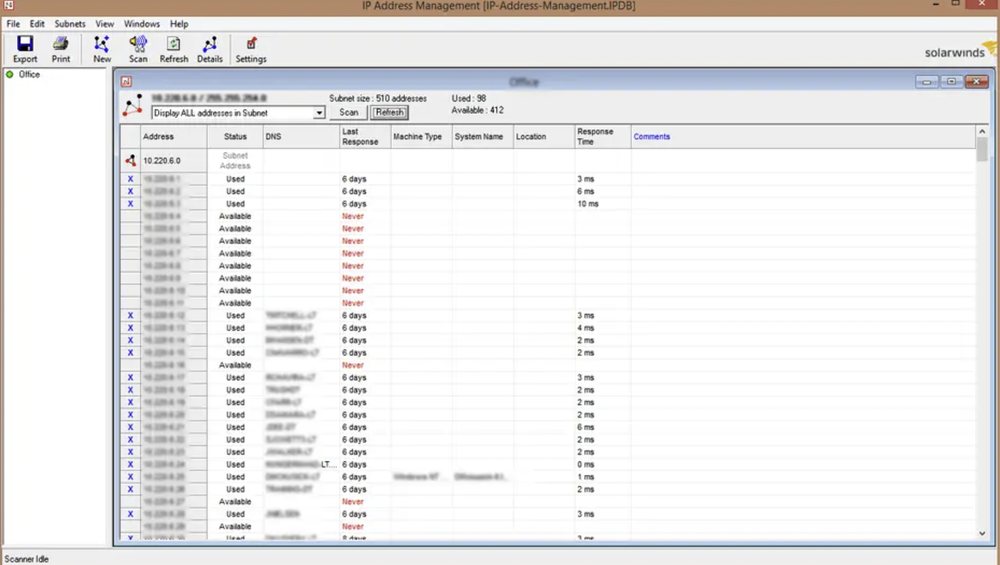Maximize the Office child window
Viewport: 1000px width, 565px height.
click(x=951, y=82)
